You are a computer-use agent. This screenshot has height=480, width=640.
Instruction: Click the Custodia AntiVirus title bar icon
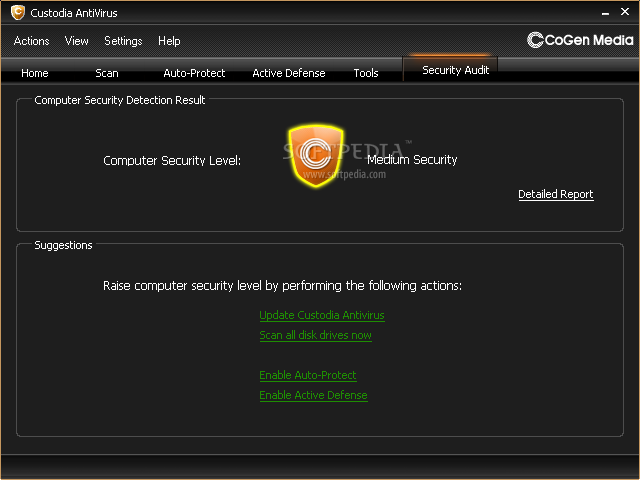[x=17, y=13]
